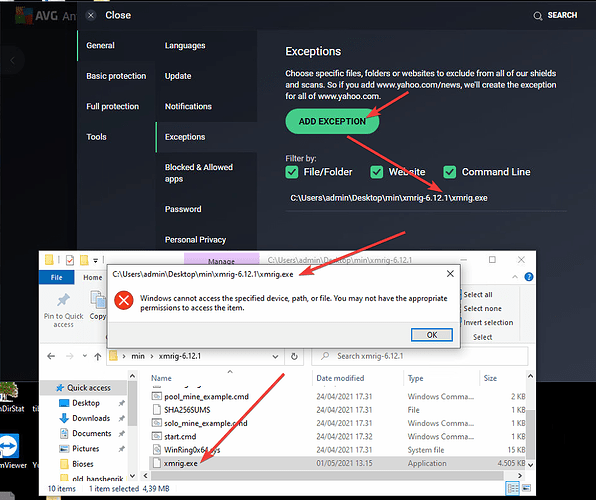Click the Pin to Quick access icon
Screen dimensions: 596x500
click(x=63, y=300)
